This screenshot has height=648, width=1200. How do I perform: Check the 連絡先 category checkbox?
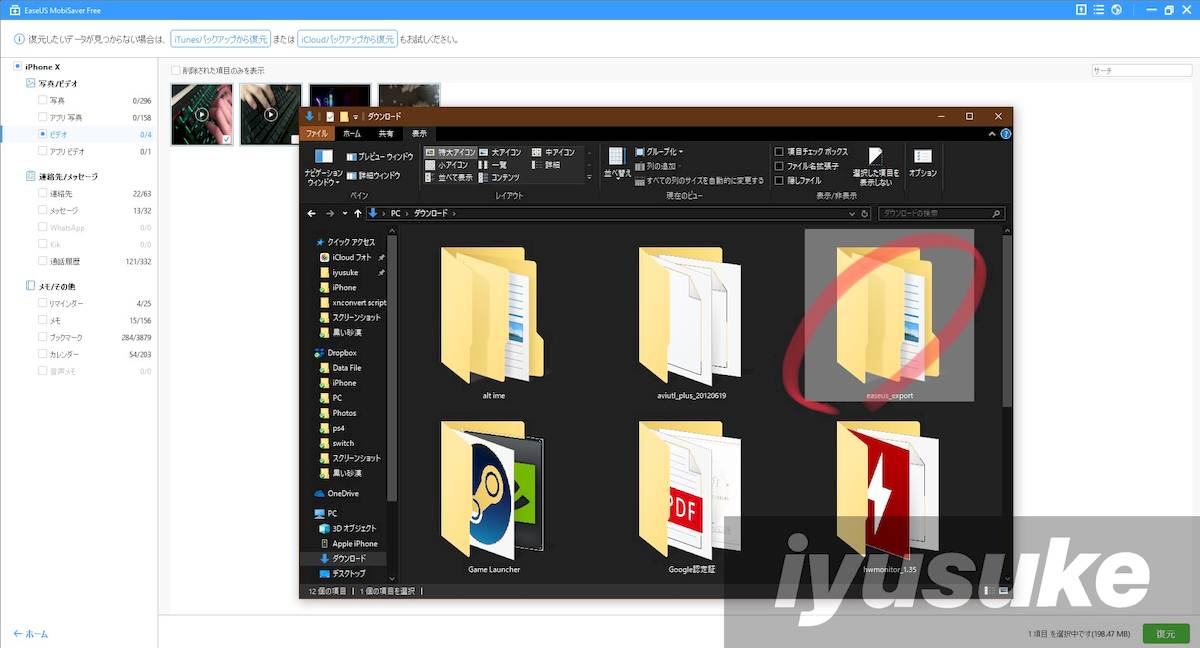click(x=42, y=193)
